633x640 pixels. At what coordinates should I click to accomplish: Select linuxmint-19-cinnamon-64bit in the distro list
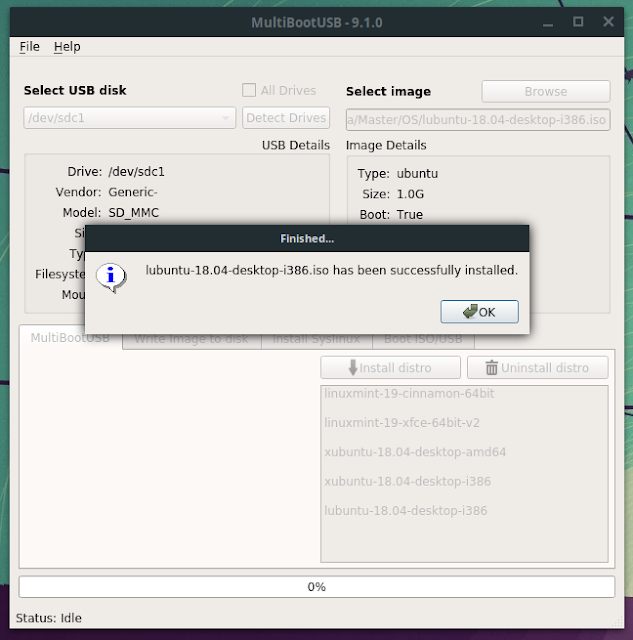(464, 393)
